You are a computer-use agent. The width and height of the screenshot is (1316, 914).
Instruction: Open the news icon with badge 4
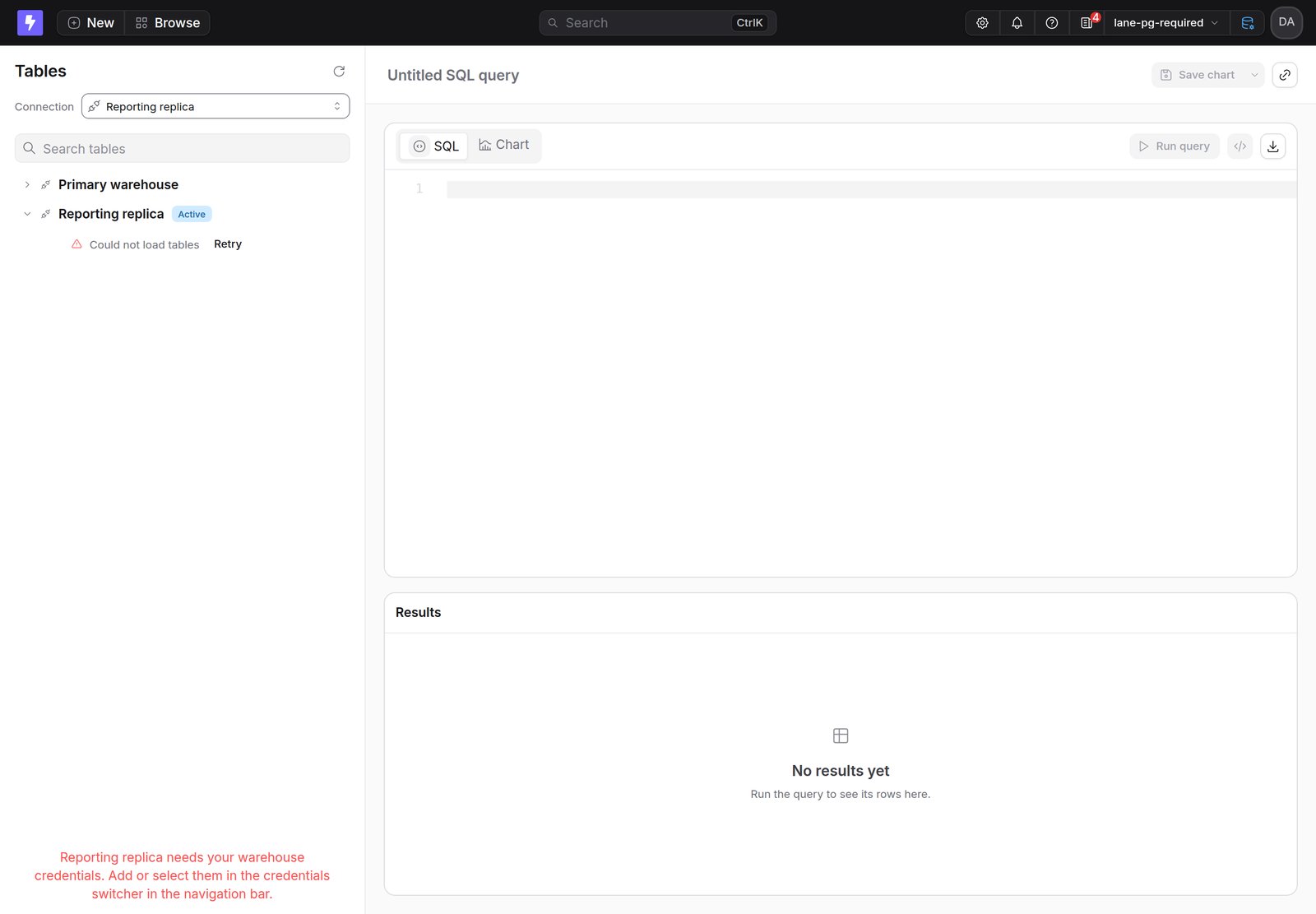click(x=1087, y=23)
